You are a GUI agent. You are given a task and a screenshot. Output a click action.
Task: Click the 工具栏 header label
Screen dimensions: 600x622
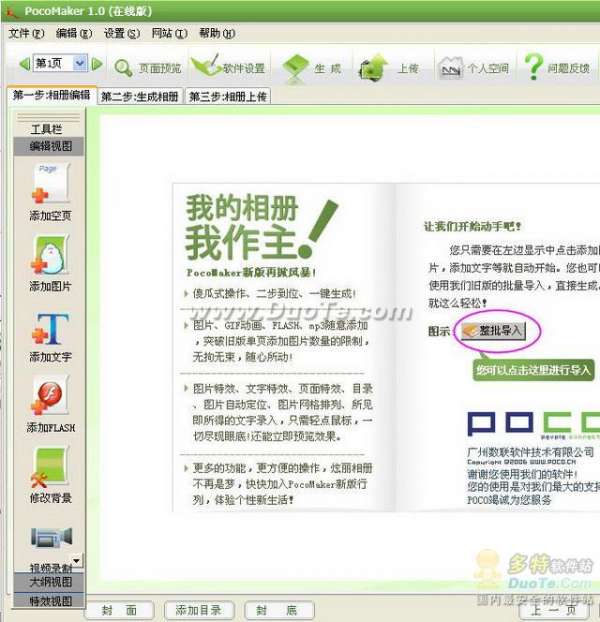point(46,129)
